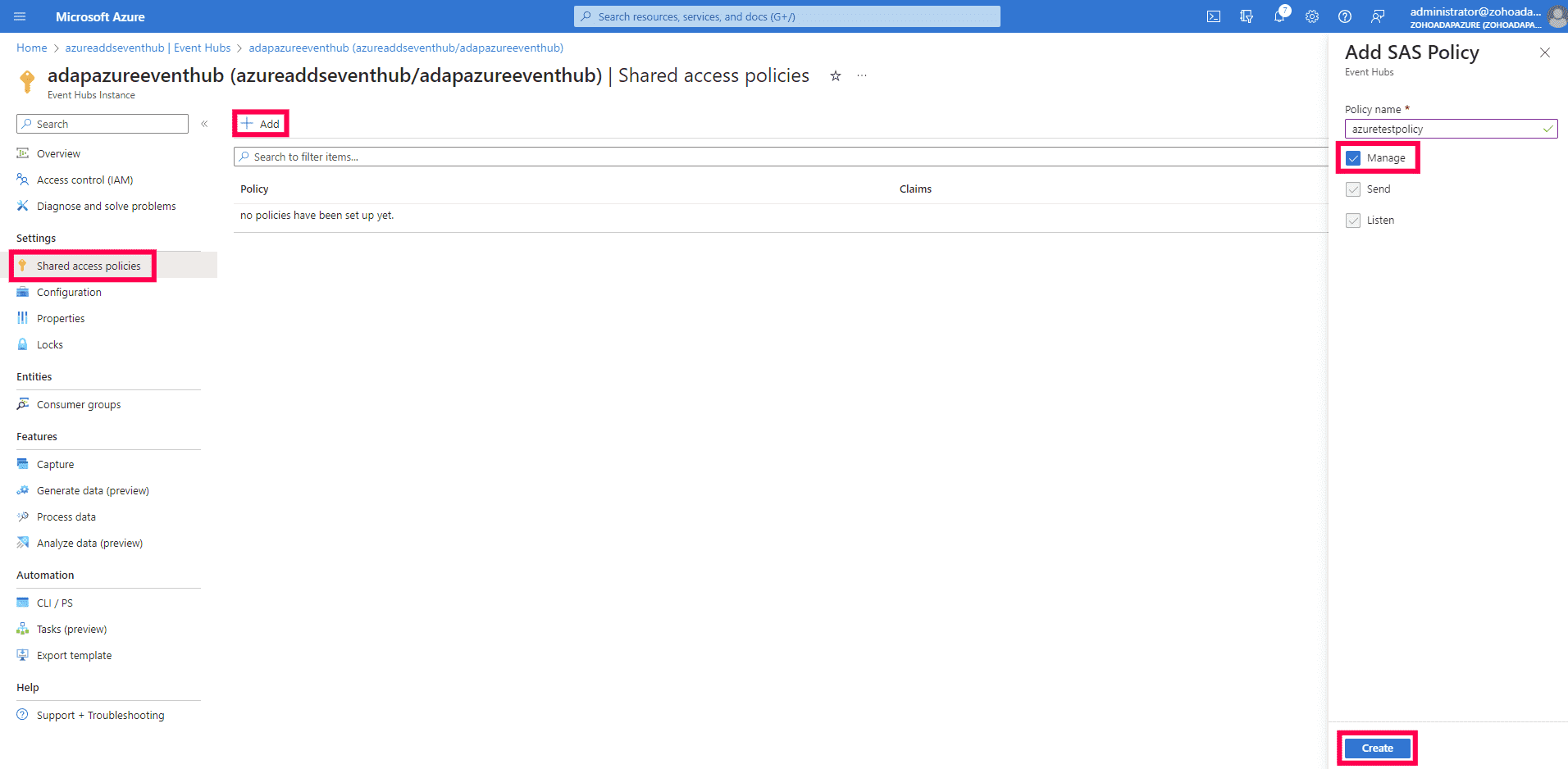Toggle the Send checkbox
This screenshot has width=1568, height=769.
click(1353, 189)
